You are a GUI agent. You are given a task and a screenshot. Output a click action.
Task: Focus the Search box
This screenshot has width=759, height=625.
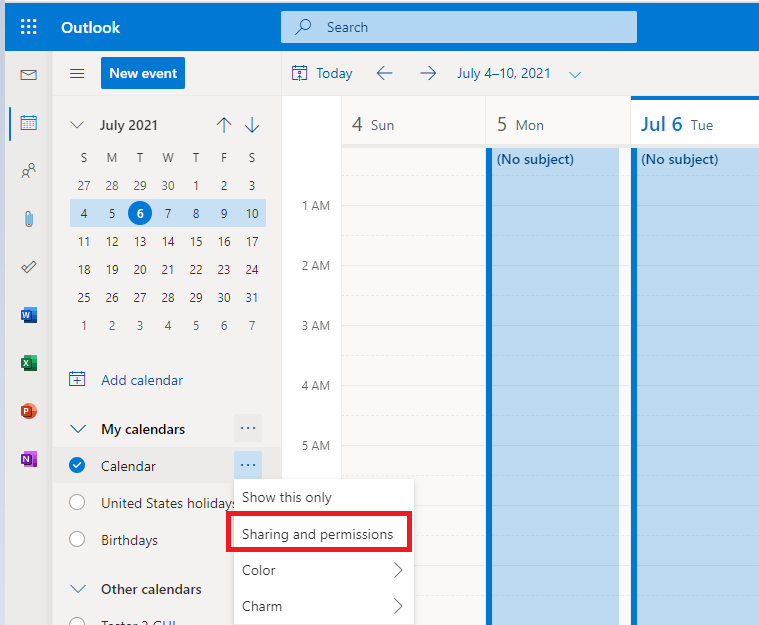click(458, 27)
